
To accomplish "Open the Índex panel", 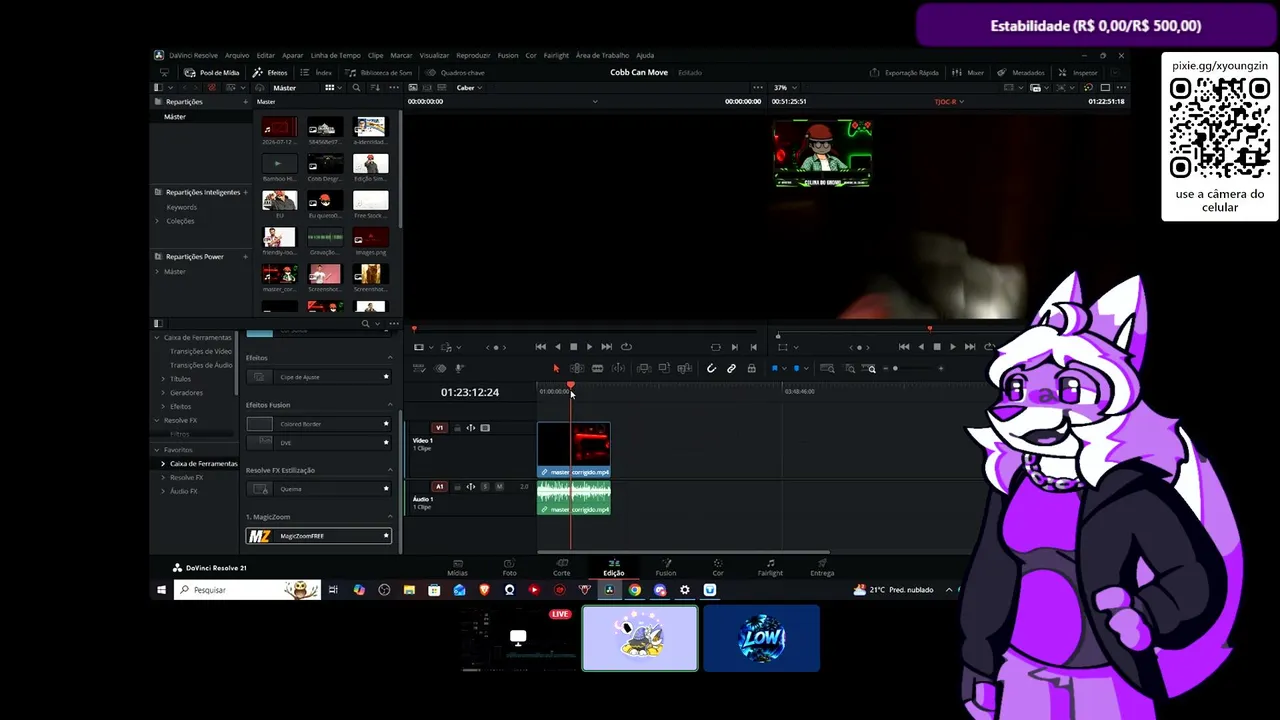I will point(317,73).
